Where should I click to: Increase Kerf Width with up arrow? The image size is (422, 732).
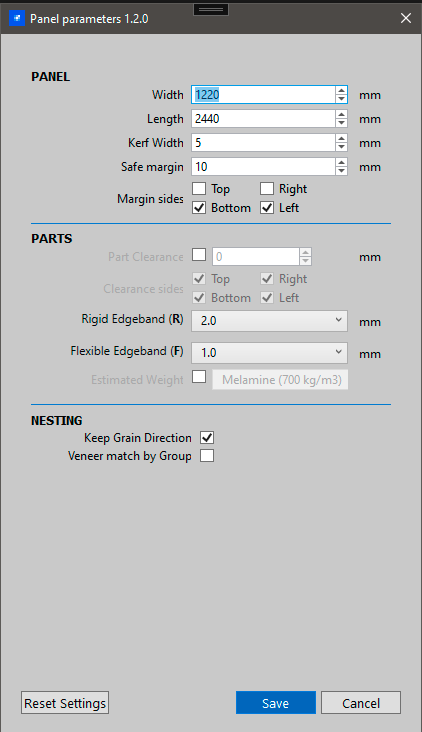(x=341, y=138)
